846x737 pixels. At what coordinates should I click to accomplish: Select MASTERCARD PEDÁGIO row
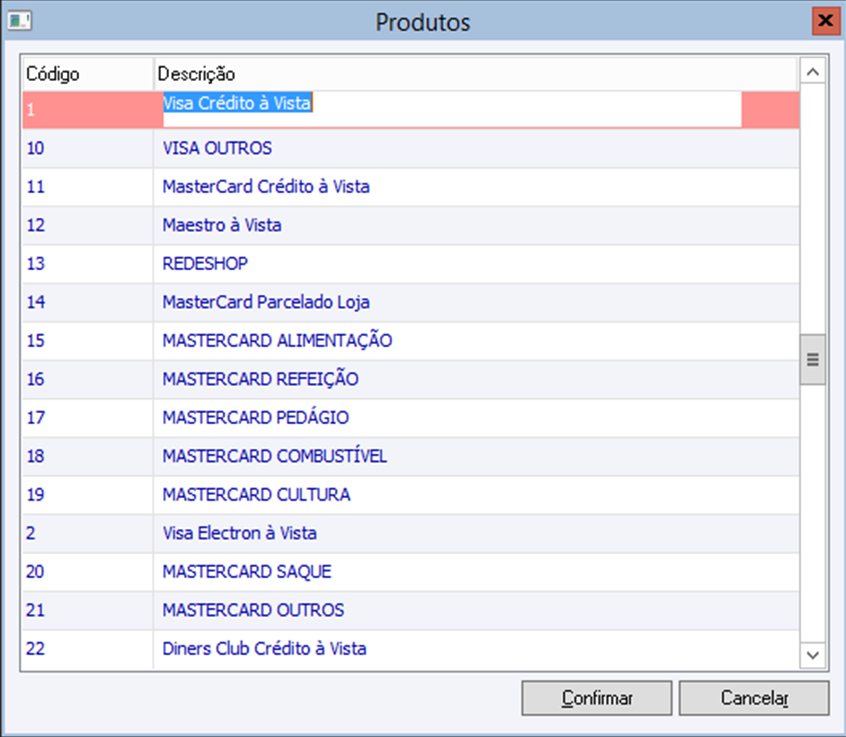411,418
